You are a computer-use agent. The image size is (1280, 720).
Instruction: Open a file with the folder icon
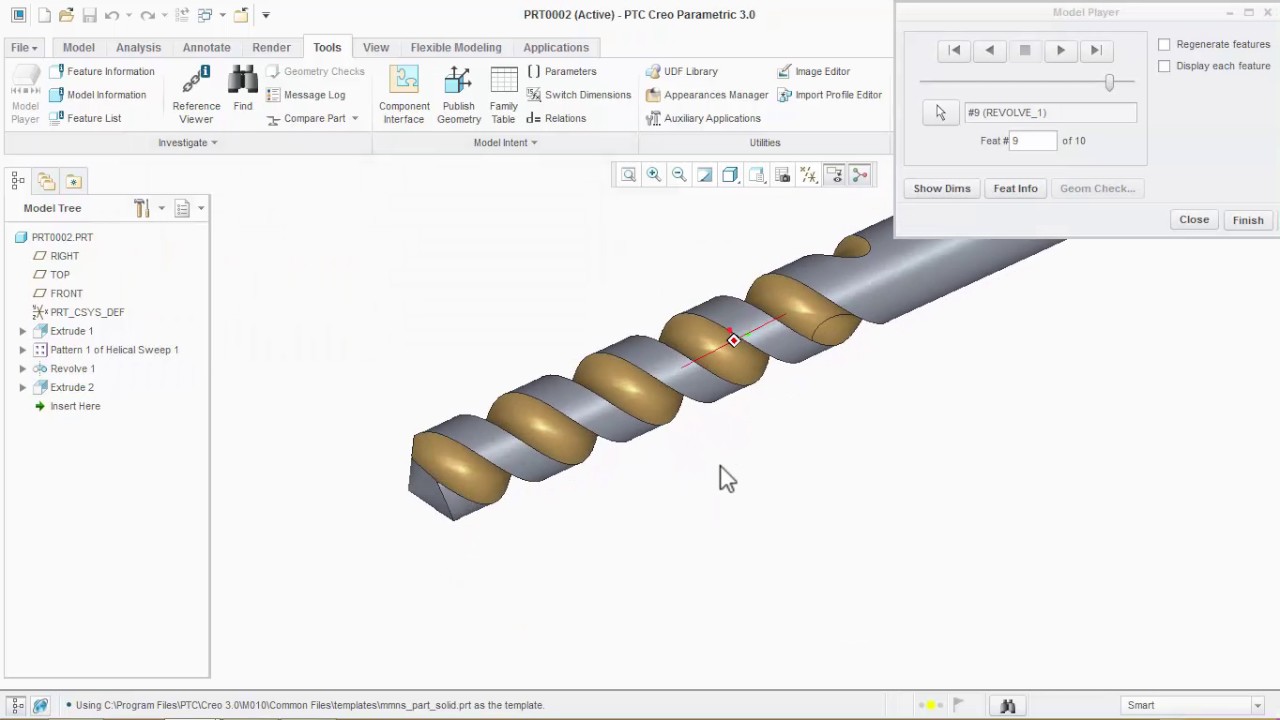click(x=66, y=15)
